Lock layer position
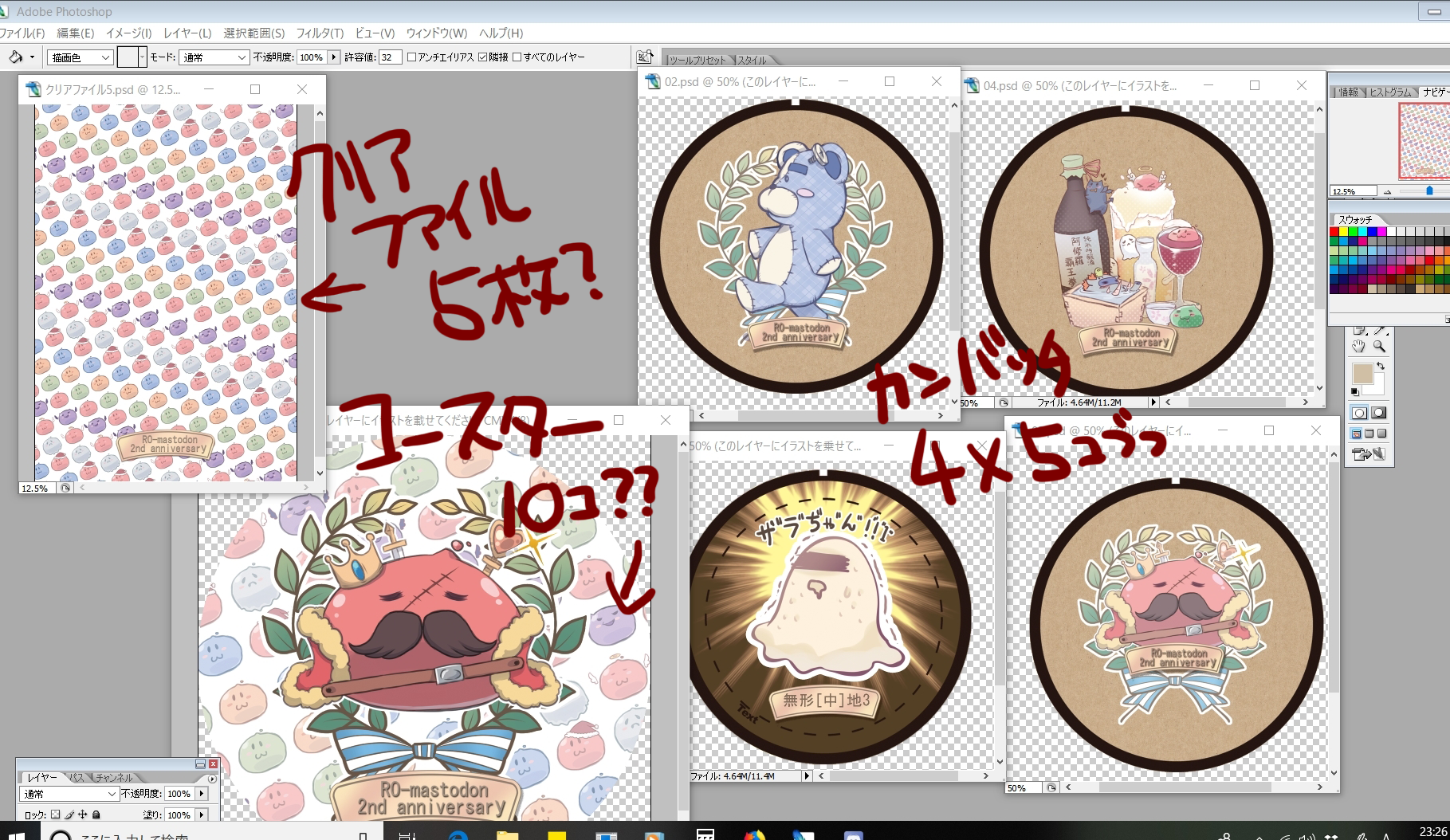 pyautogui.click(x=83, y=814)
